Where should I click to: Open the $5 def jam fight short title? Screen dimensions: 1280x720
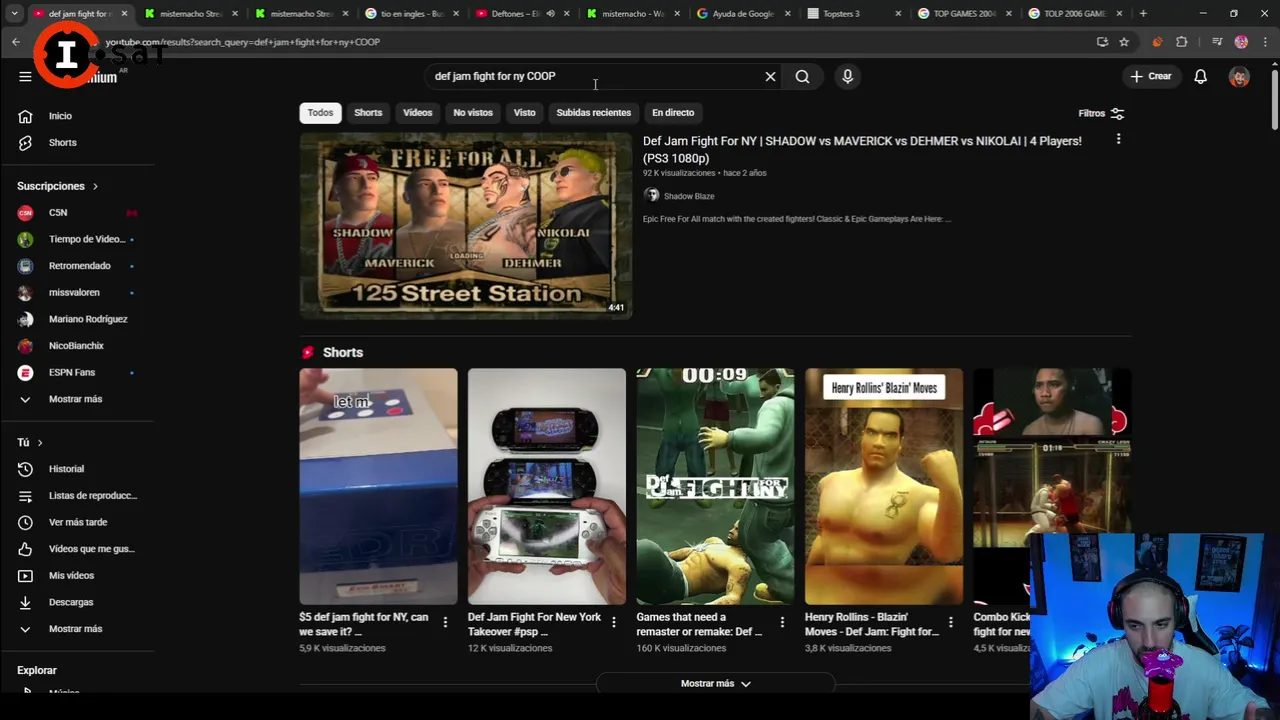pyautogui.click(x=363, y=624)
